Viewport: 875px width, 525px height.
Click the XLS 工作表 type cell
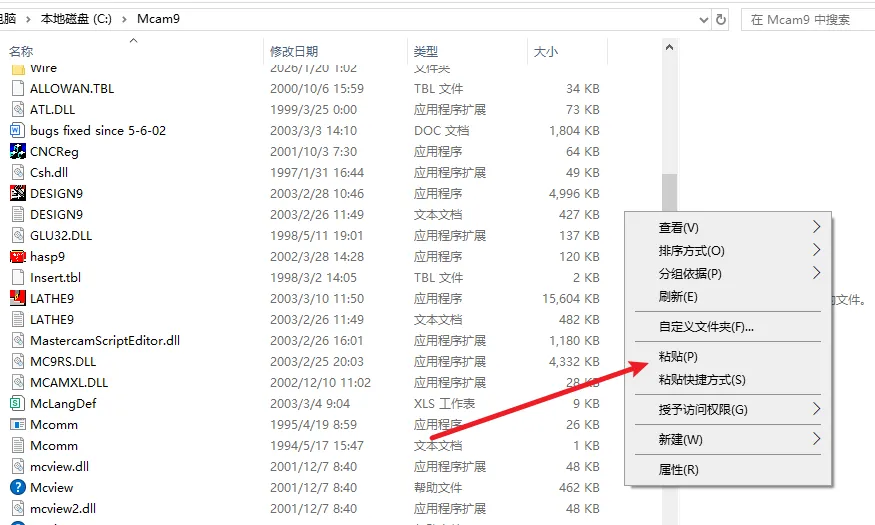tap(444, 403)
